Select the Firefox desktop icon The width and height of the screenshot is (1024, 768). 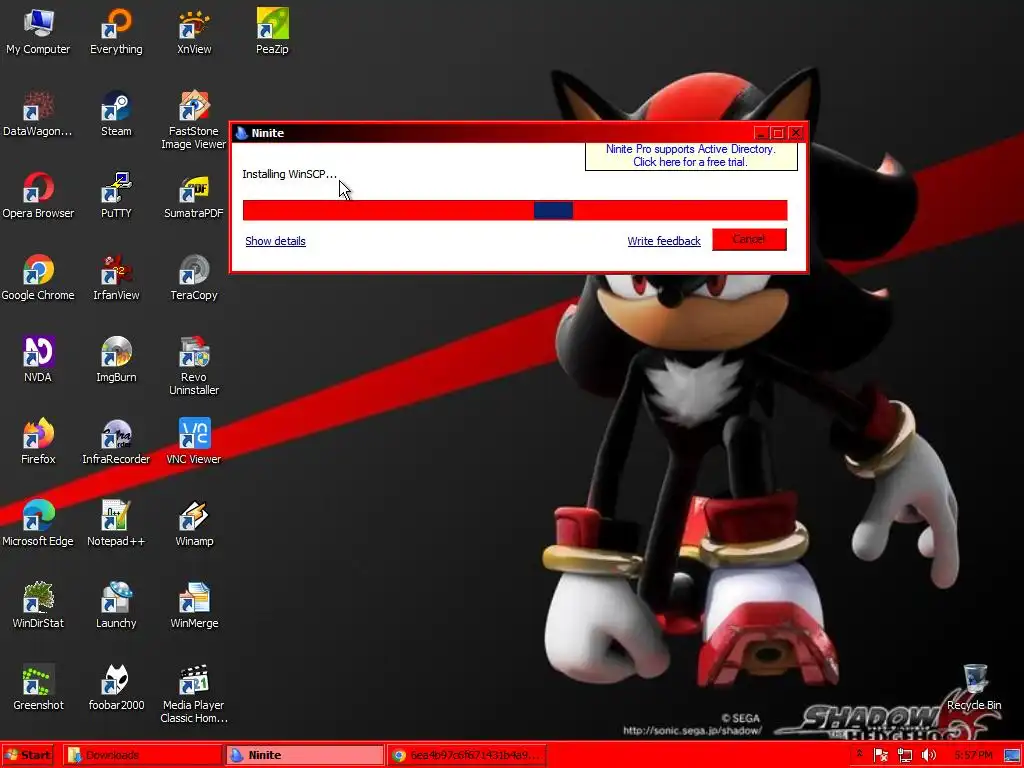(38, 441)
